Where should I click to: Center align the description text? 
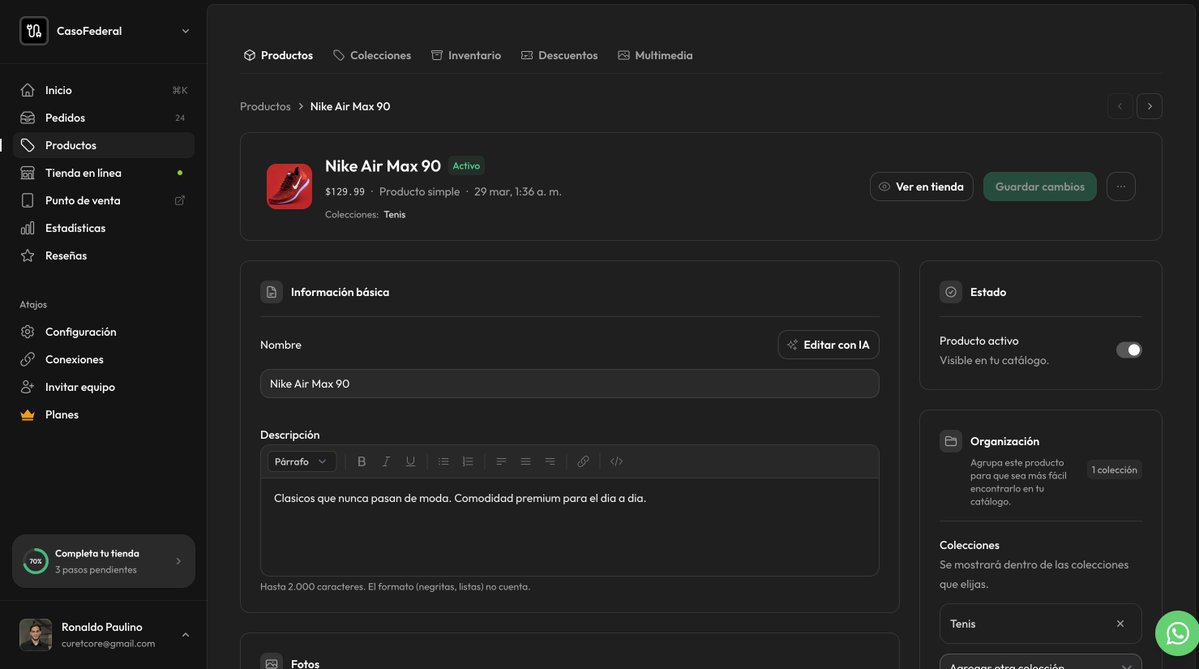pos(525,462)
